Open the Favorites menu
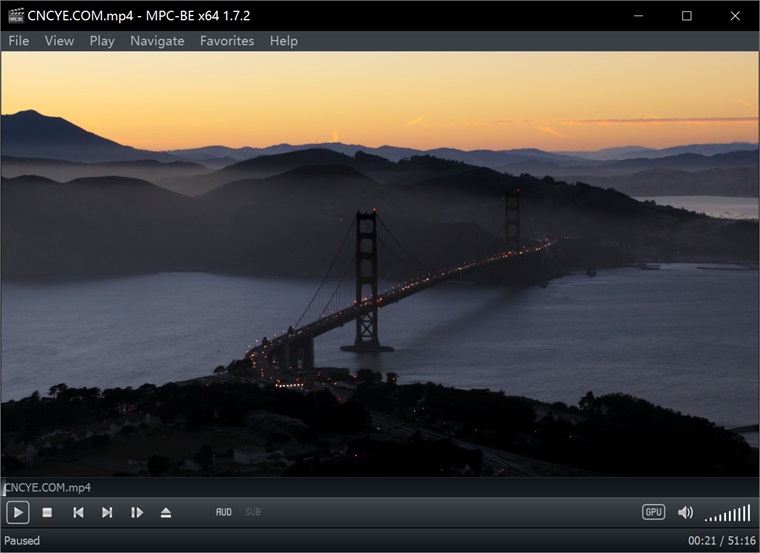This screenshot has width=760, height=553. click(227, 41)
